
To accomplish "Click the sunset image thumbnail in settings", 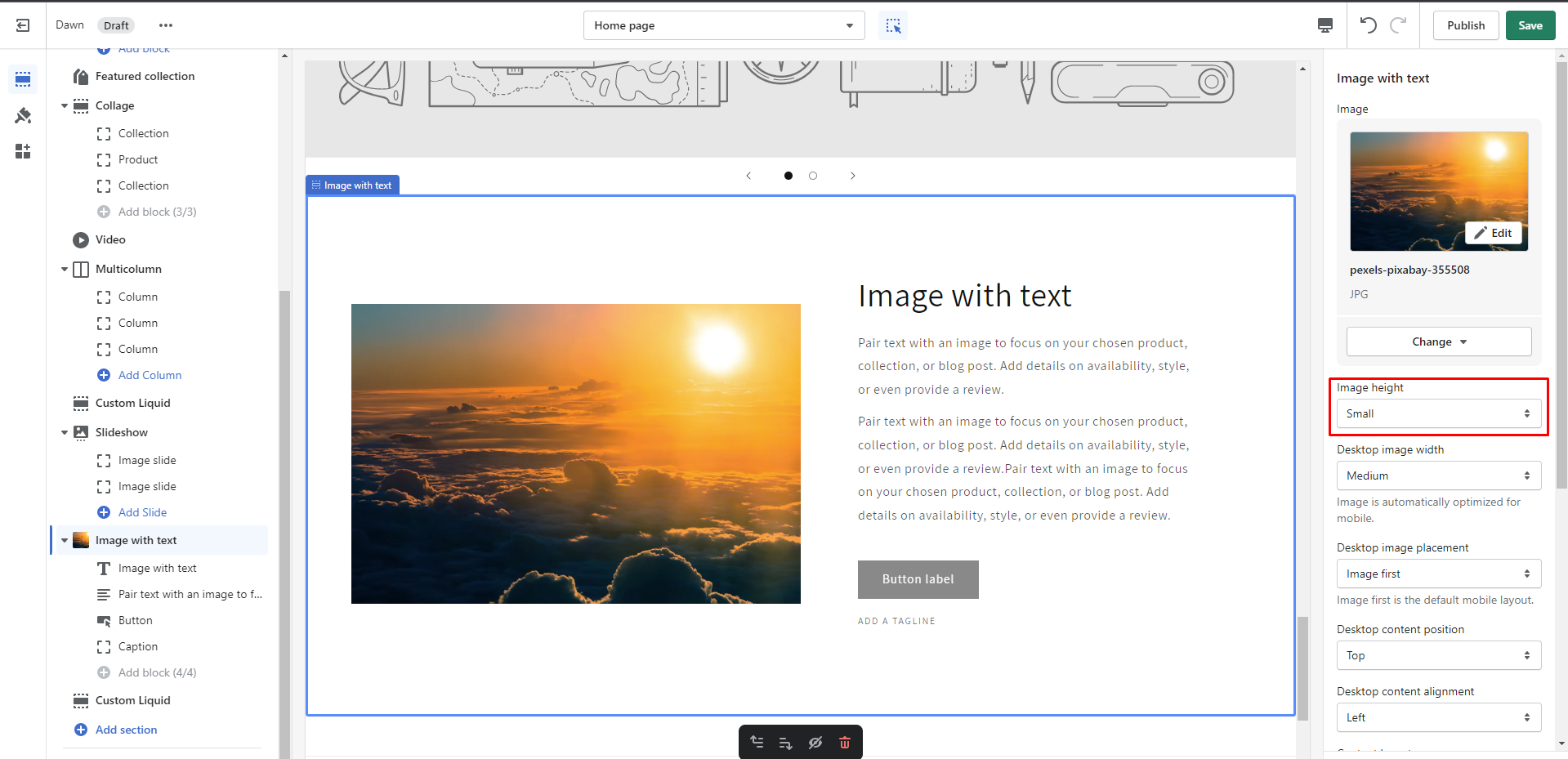I will pos(1439,191).
